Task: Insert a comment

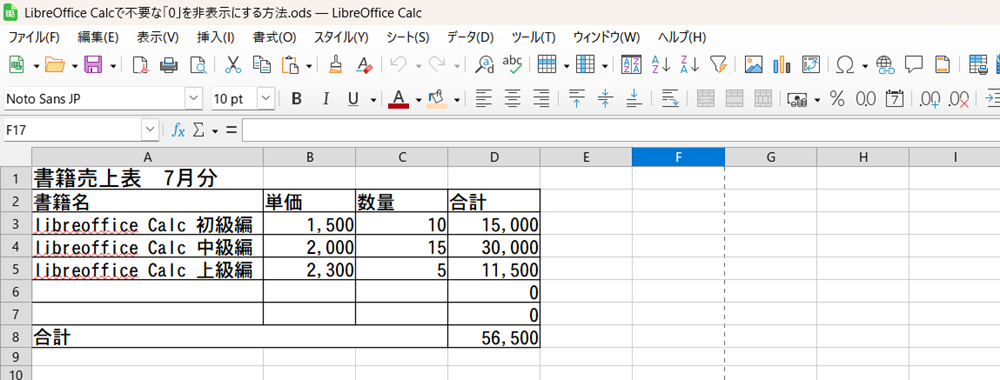Action: tap(914, 64)
